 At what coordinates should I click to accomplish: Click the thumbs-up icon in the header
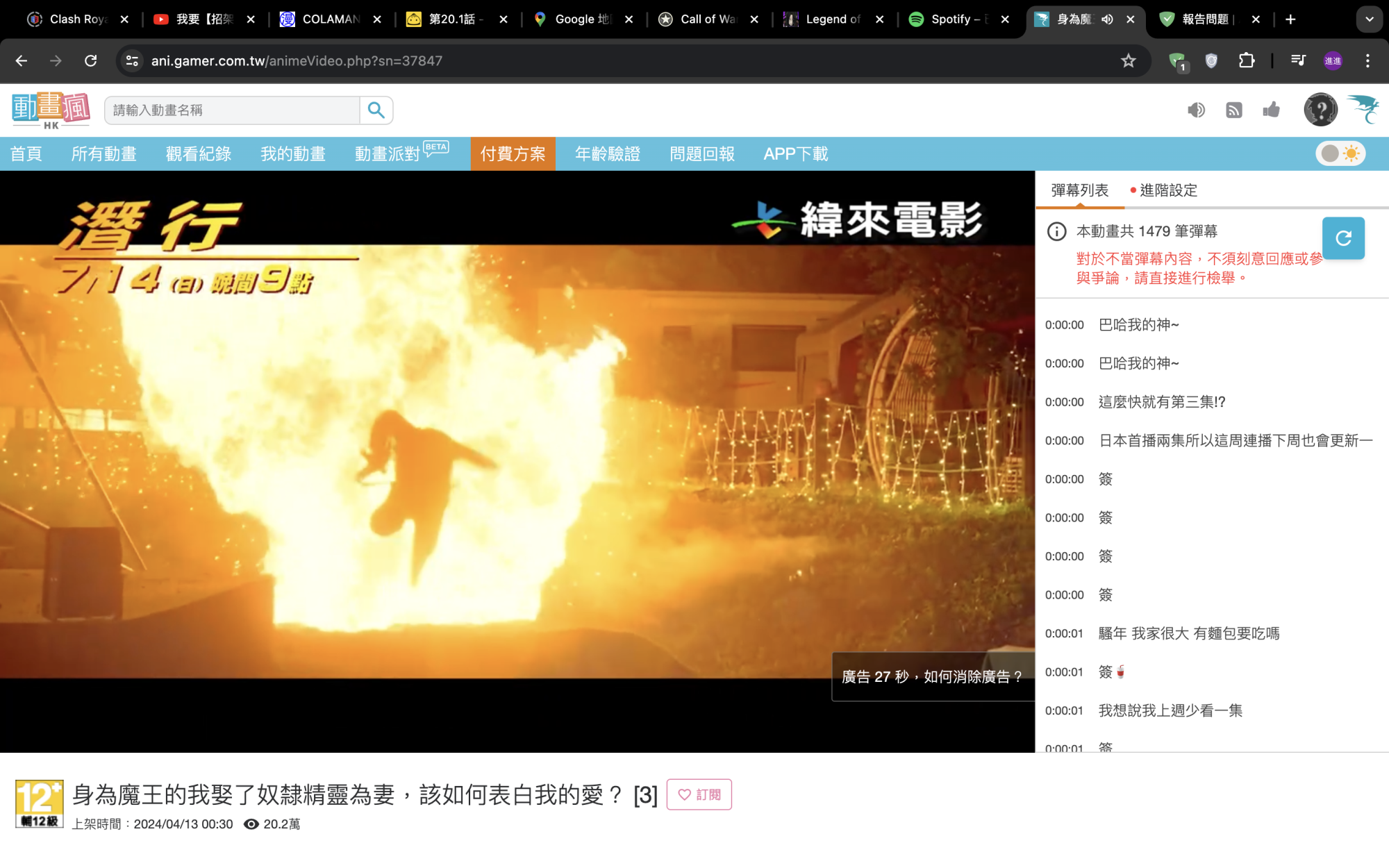pyautogui.click(x=1272, y=110)
